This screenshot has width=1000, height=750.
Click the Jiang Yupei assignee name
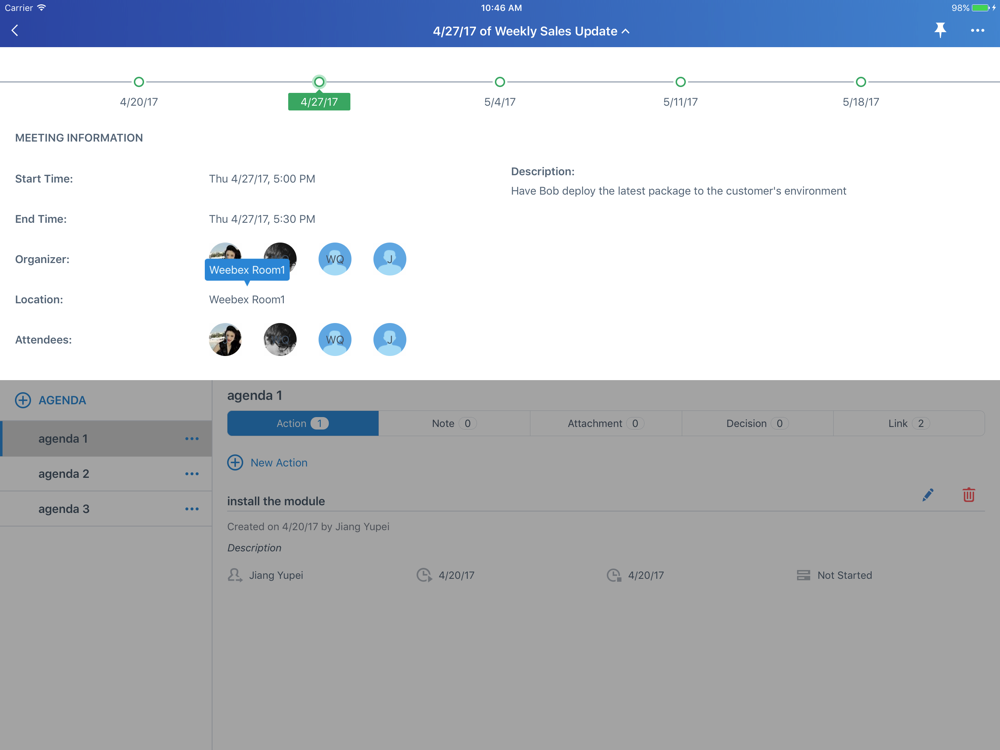coord(276,575)
